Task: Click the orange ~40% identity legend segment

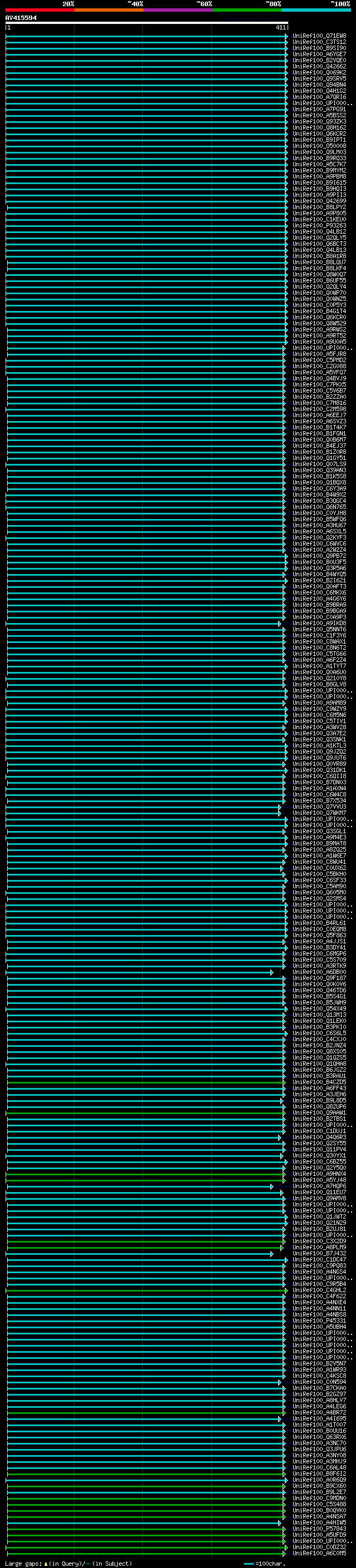Action: (x=108, y=10)
